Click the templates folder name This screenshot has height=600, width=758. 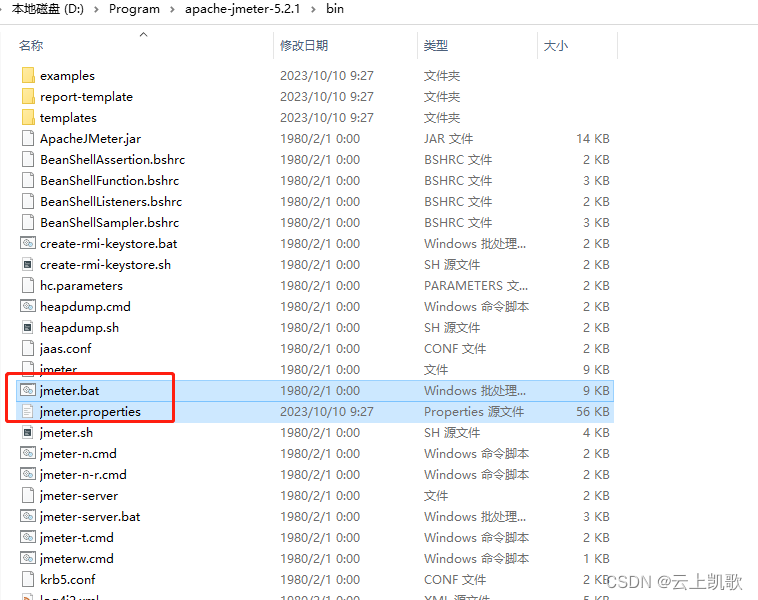tap(68, 117)
